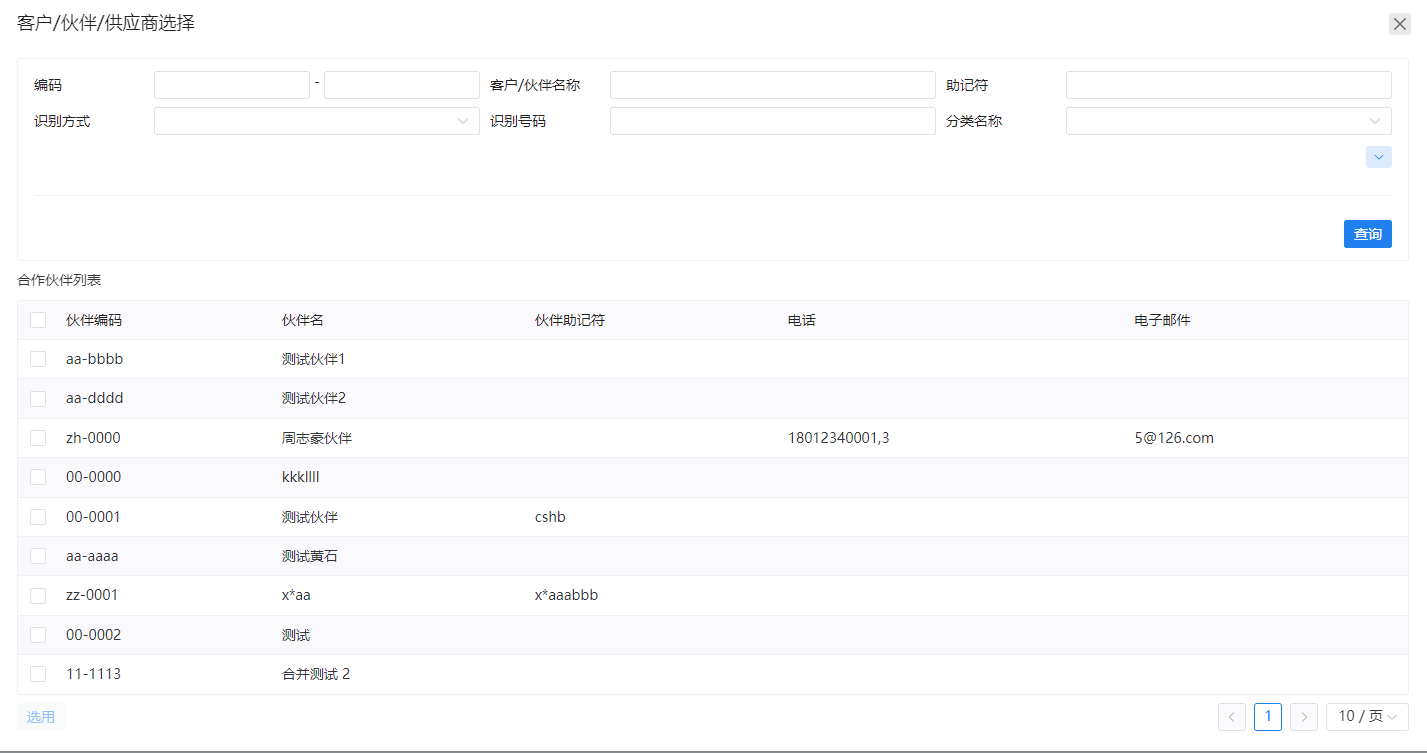Click email cell 5@126.com
The height and width of the screenshot is (753, 1427).
pyautogui.click(x=1174, y=438)
